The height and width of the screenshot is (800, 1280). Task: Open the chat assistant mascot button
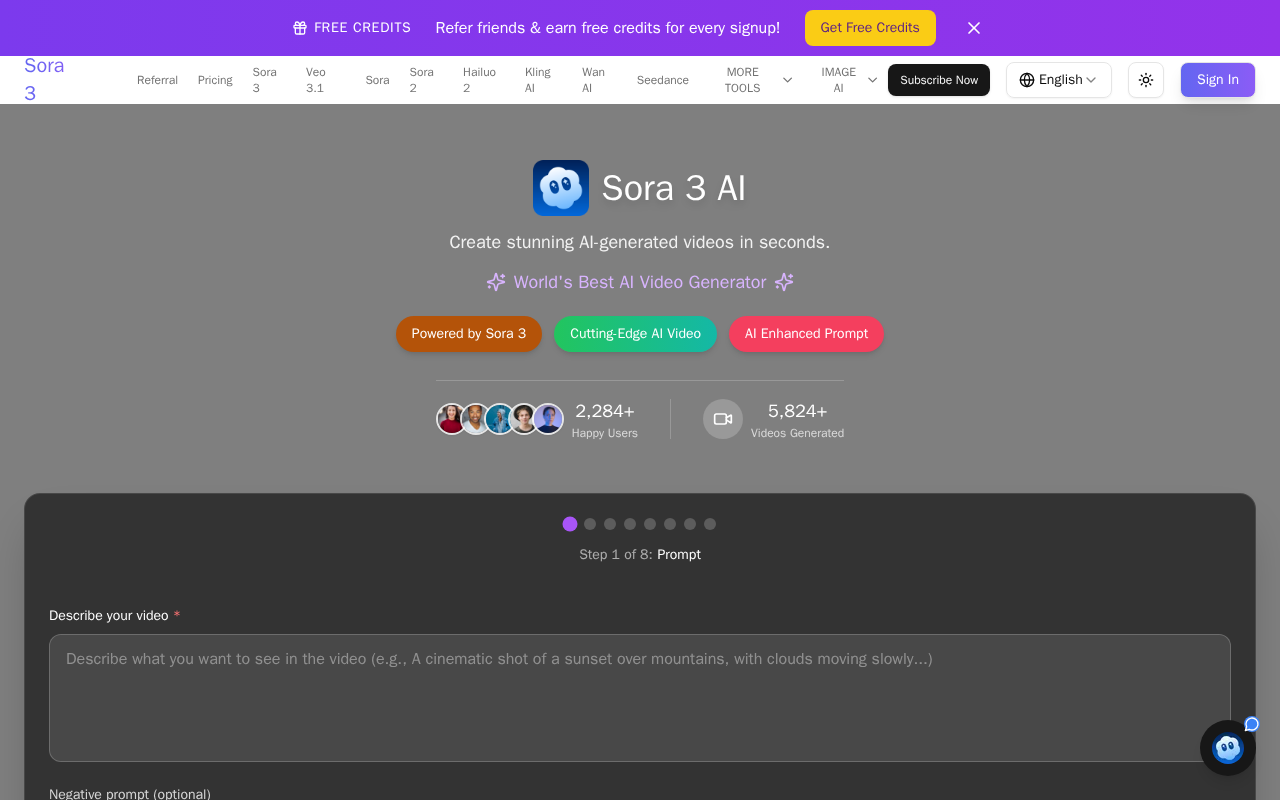tap(1228, 748)
